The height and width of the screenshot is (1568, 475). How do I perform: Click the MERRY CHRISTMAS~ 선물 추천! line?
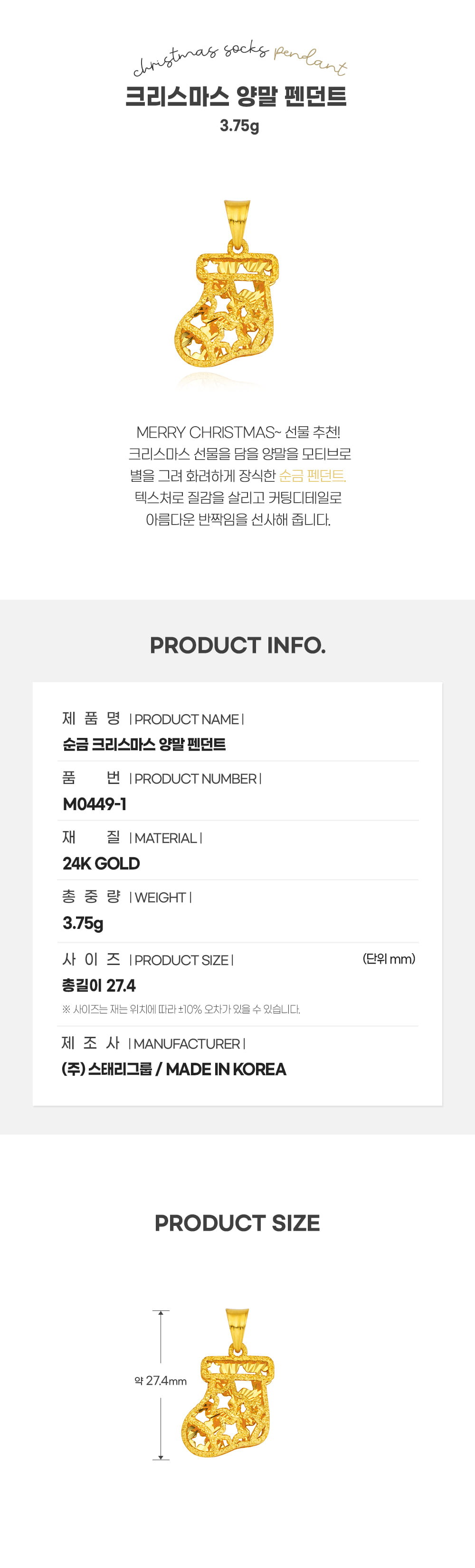[238, 432]
